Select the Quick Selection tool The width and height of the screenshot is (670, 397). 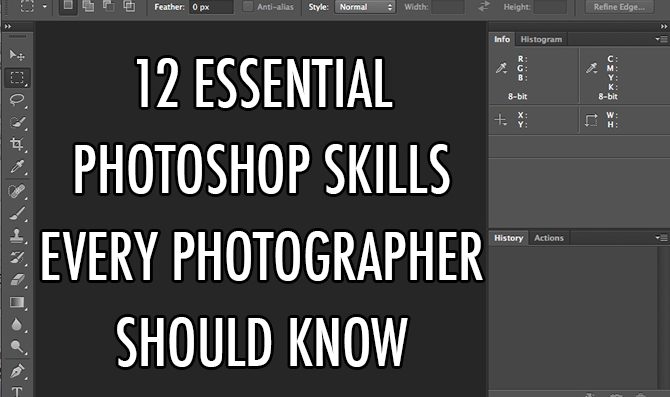pyautogui.click(x=17, y=122)
